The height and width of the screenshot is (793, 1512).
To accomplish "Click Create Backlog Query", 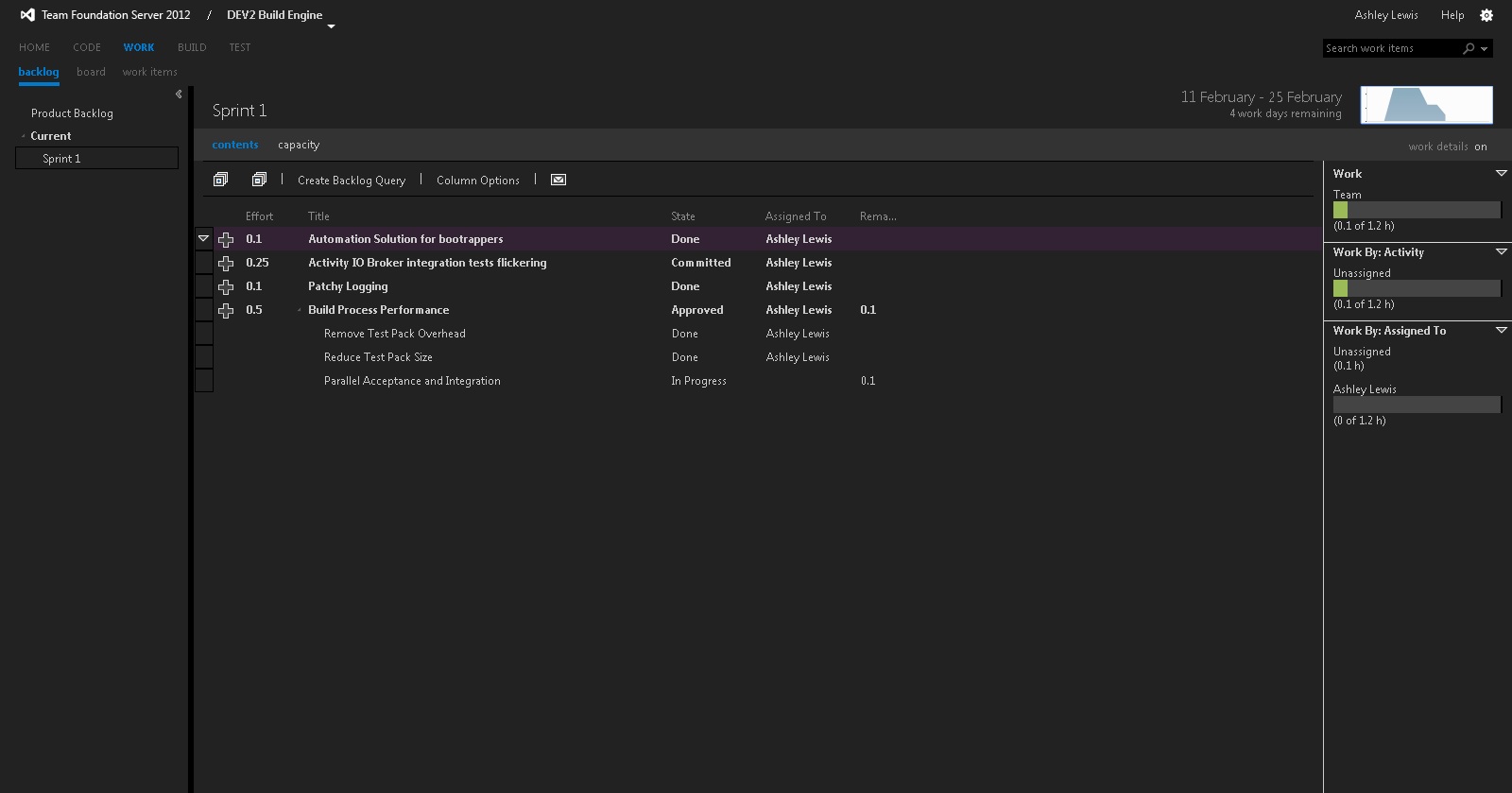I will tap(352, 181).
